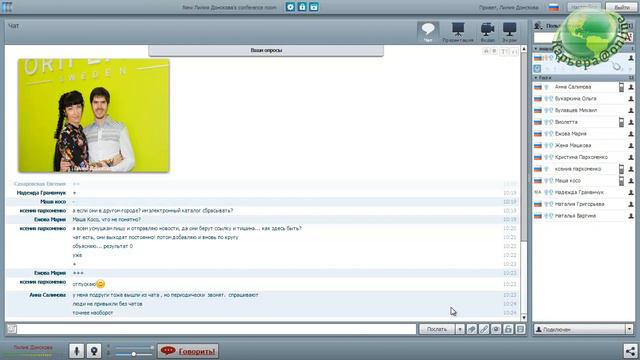Click the chat scrollbar down arrow

pyautogui.click(x=524, y=318)
